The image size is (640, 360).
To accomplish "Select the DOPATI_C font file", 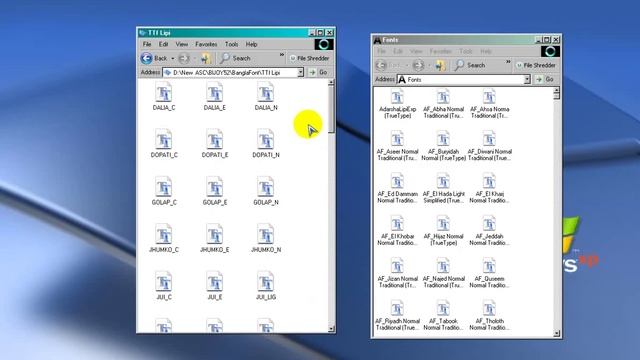I will pos(164,144).
